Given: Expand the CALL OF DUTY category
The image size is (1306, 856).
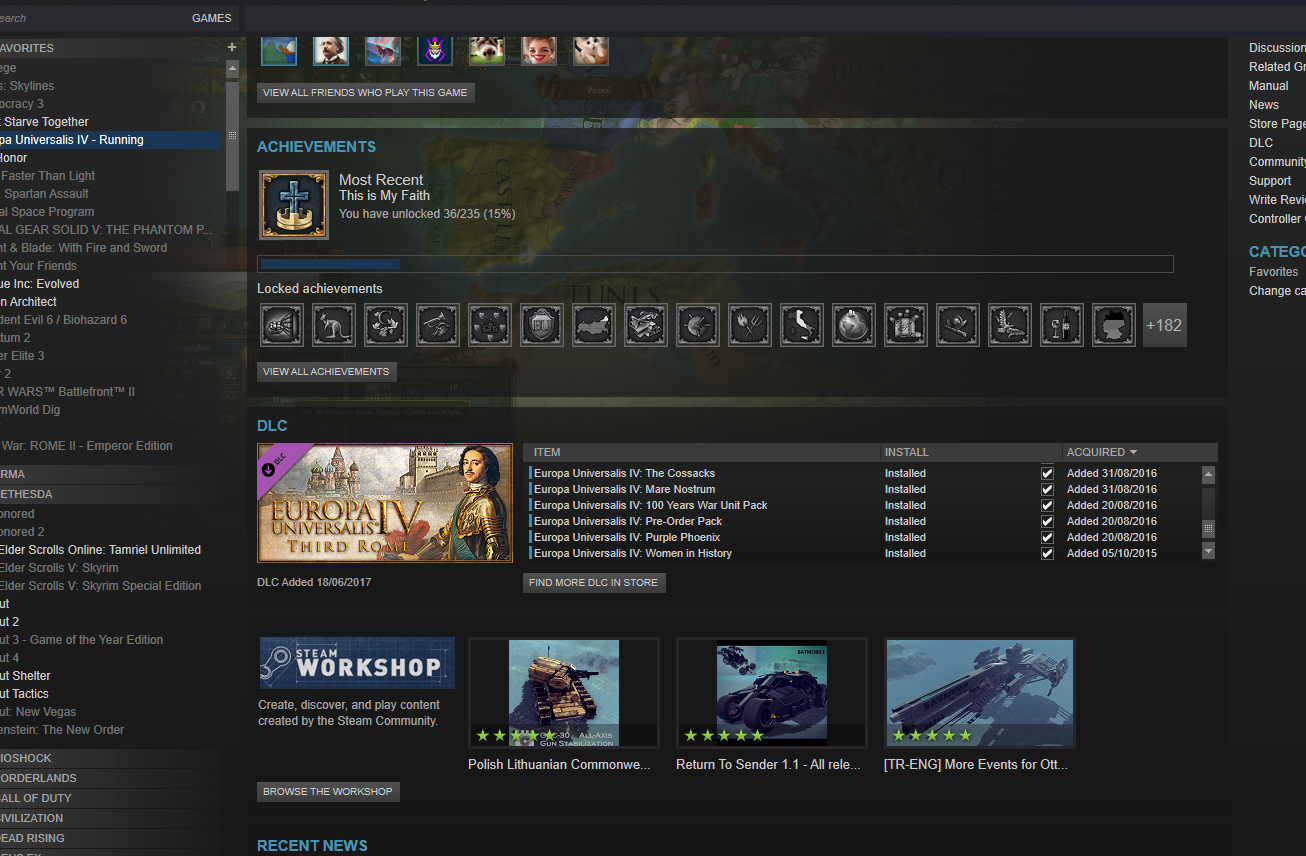Looking at the screenshot, I should click(111, 798).
